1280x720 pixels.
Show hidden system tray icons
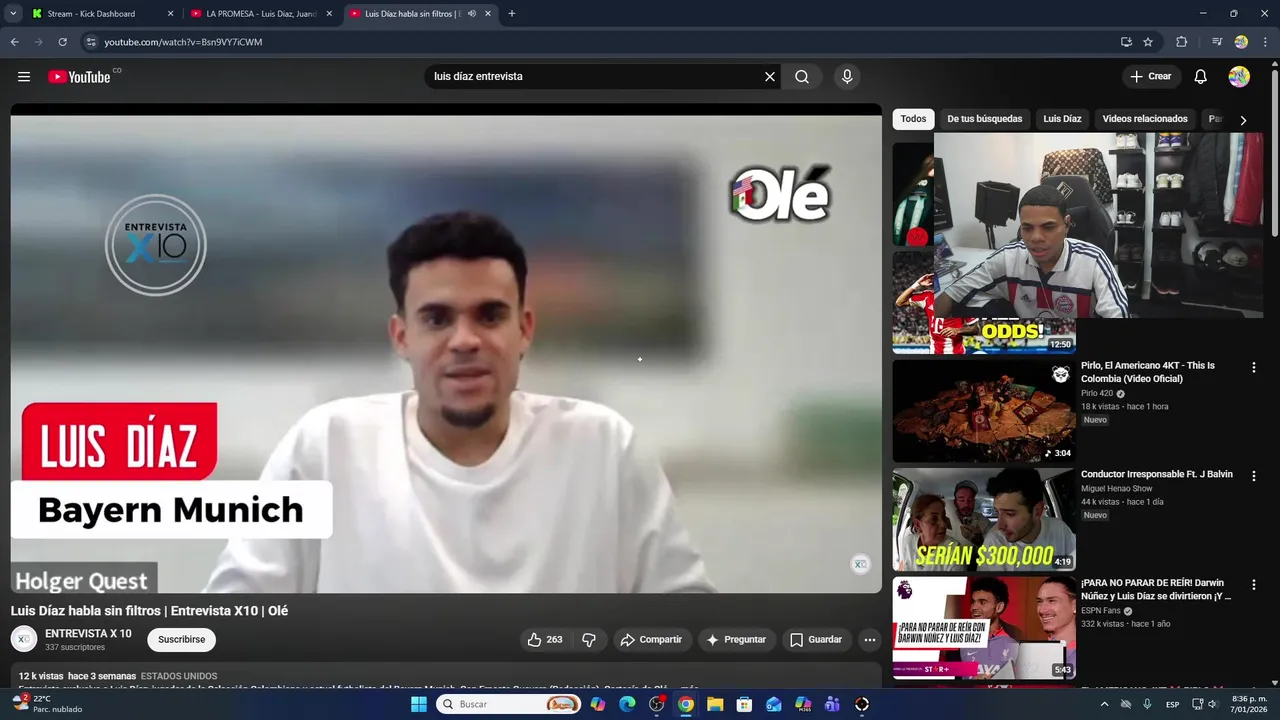pos(1104,704)
